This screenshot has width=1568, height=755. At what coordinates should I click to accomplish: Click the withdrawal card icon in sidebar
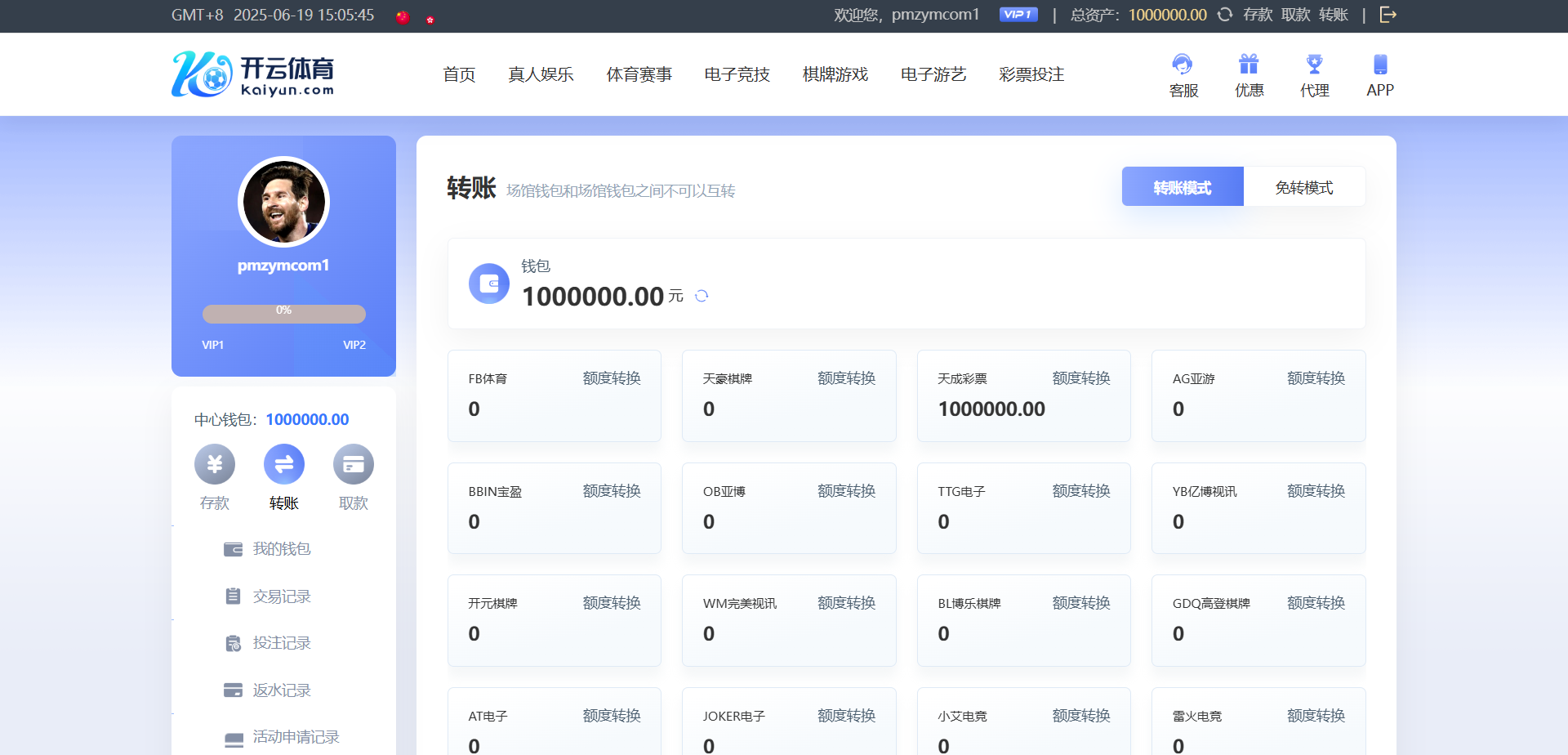353,465
